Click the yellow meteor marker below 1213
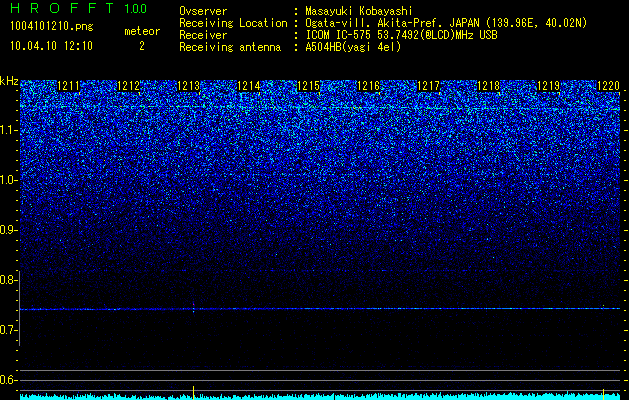Screen dimensions: 629x400 (x=193, y=392)
